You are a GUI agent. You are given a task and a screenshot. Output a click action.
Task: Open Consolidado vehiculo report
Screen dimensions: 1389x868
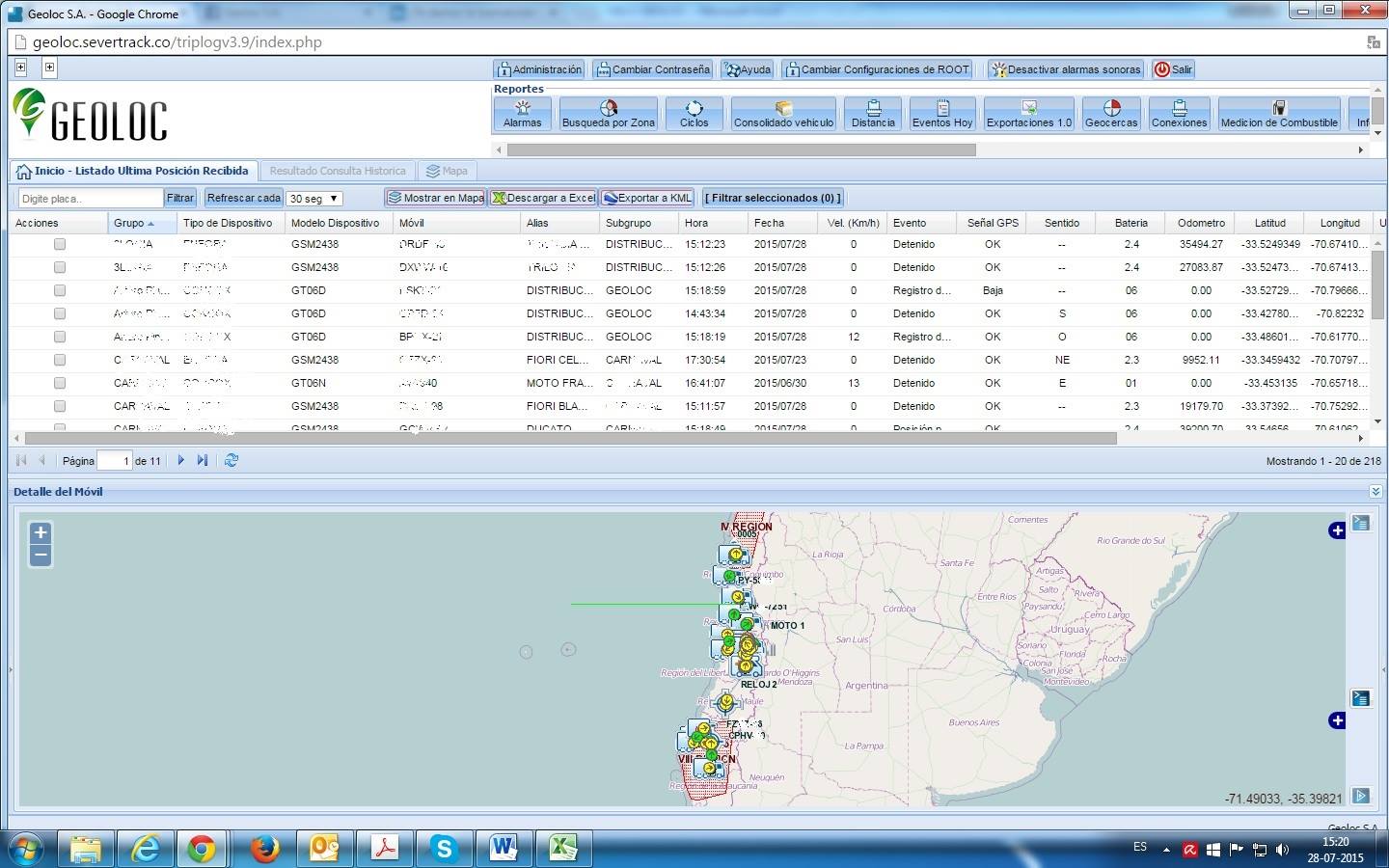pos(783,114)
